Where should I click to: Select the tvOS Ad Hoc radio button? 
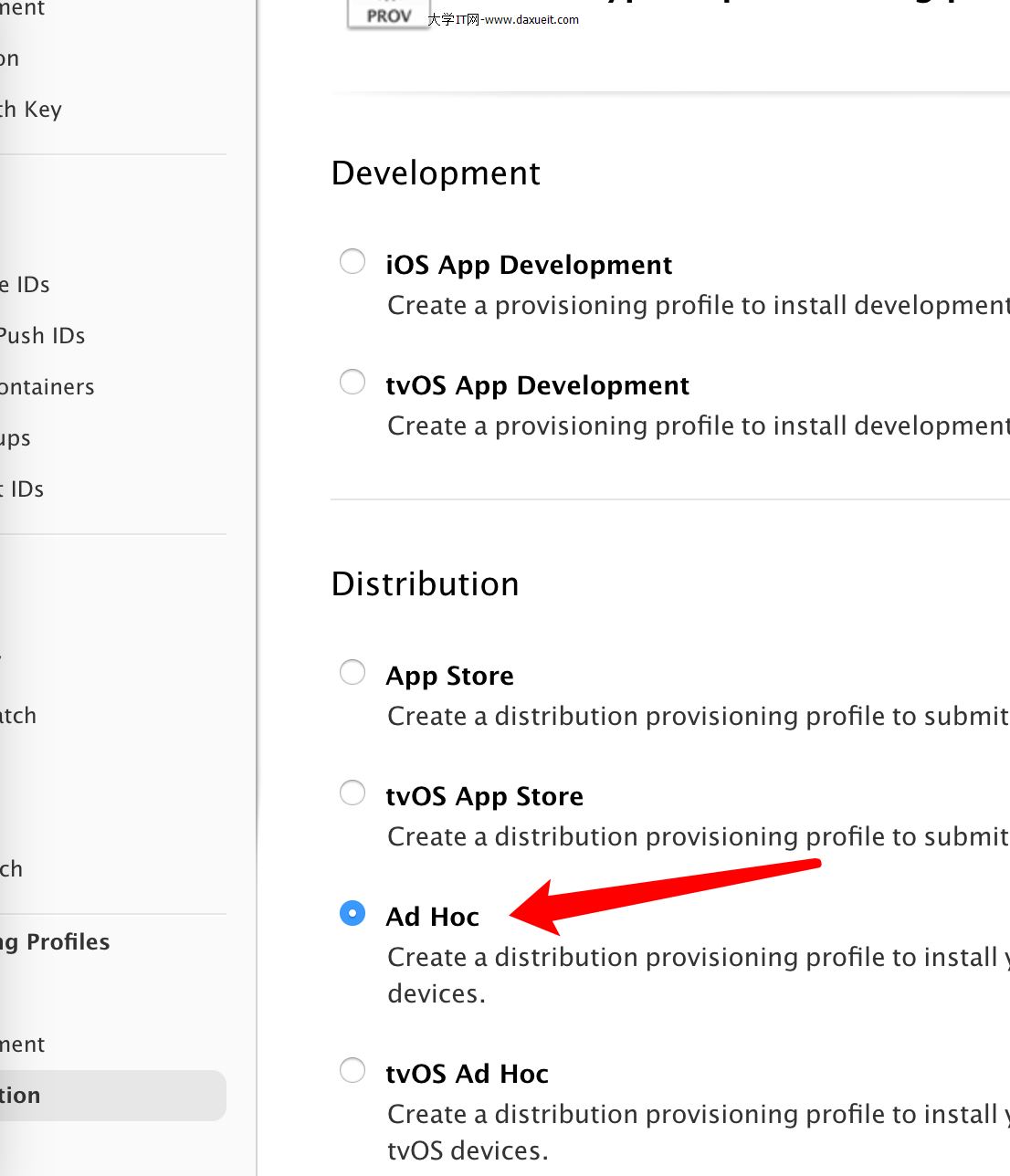pos(352,1071)
